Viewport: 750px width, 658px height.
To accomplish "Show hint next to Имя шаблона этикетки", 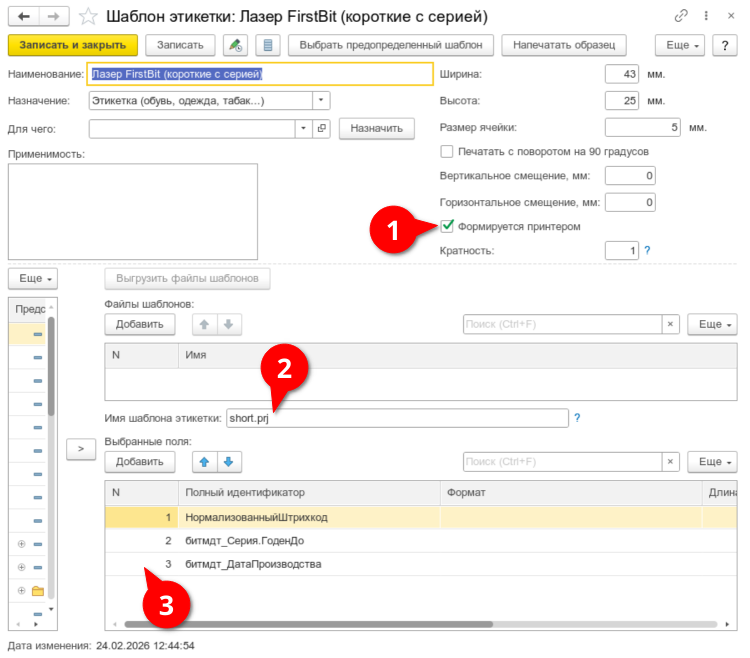I will [x=577, y=417].
